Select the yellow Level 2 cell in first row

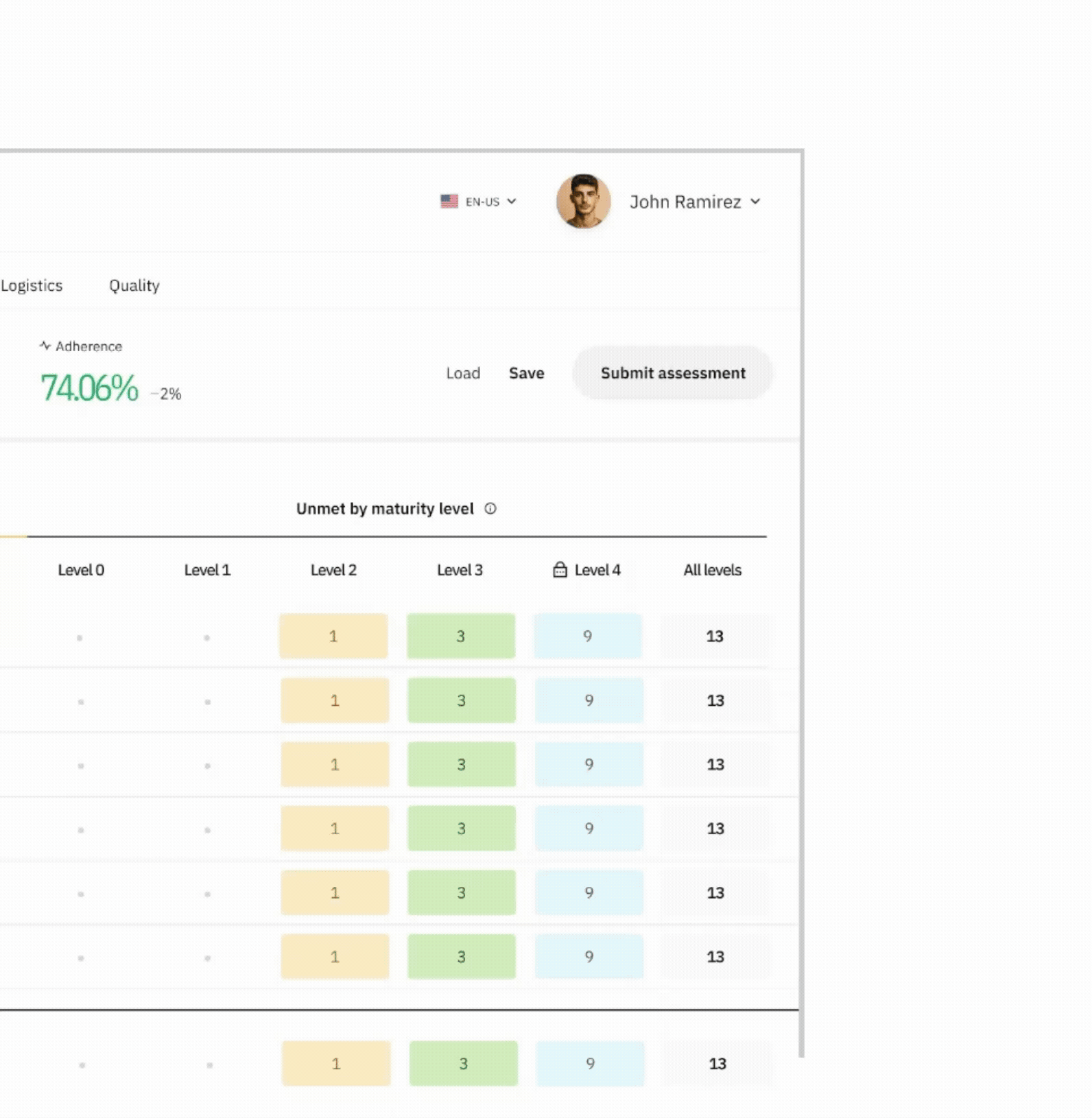[x=333, y=637]
